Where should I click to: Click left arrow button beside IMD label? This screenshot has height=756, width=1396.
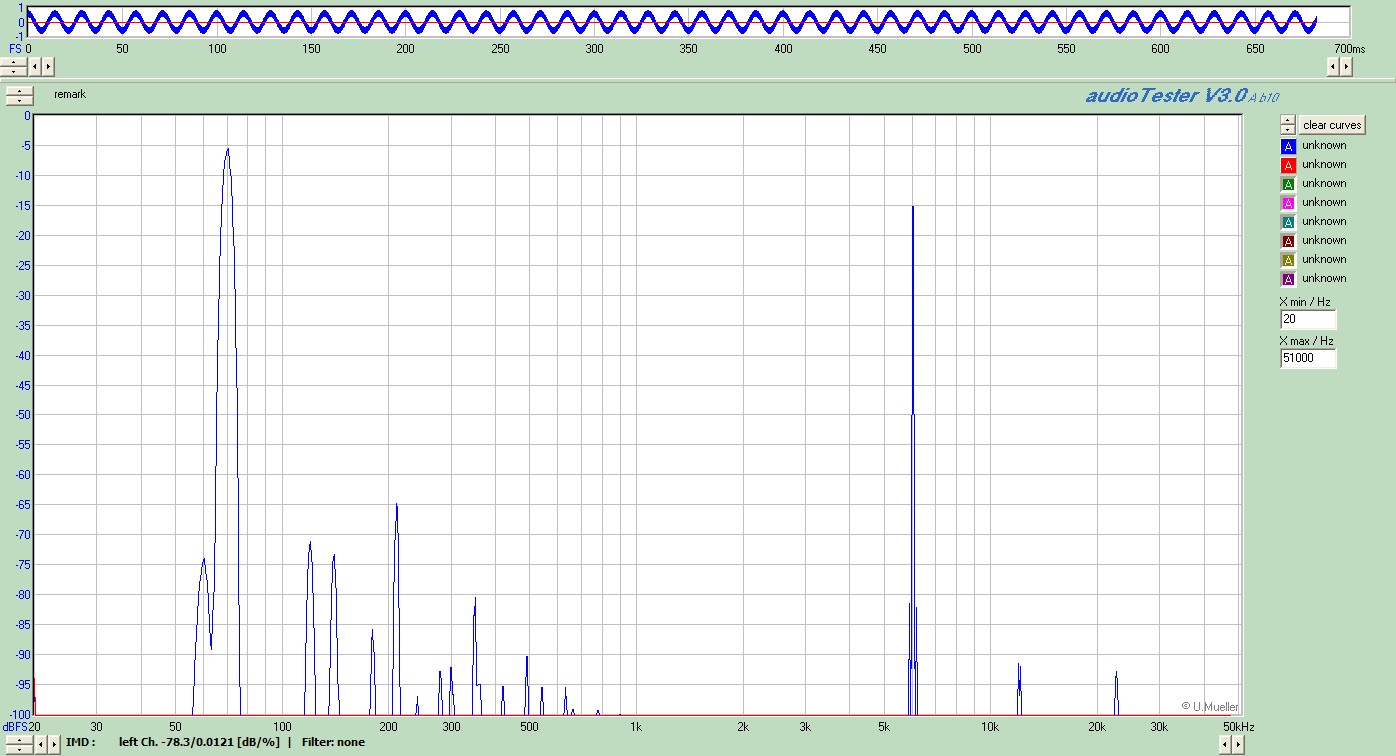tap(41, 744)
